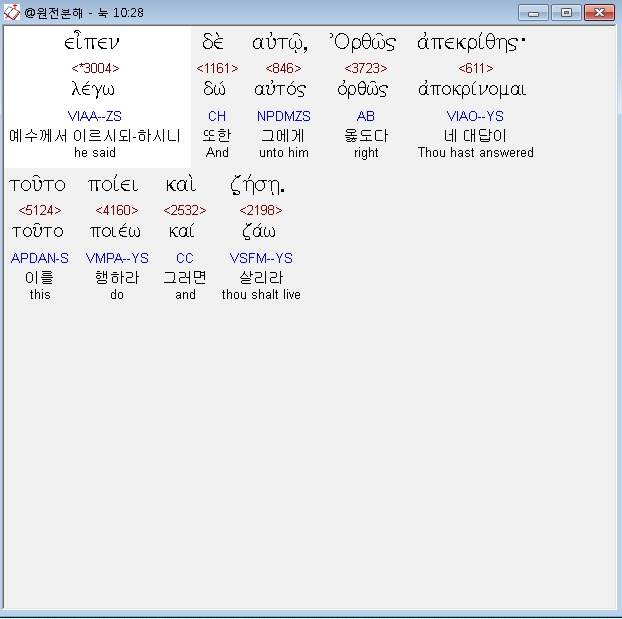
Task: Click the parsing code VMPA--YS
Action: point(117,258)
